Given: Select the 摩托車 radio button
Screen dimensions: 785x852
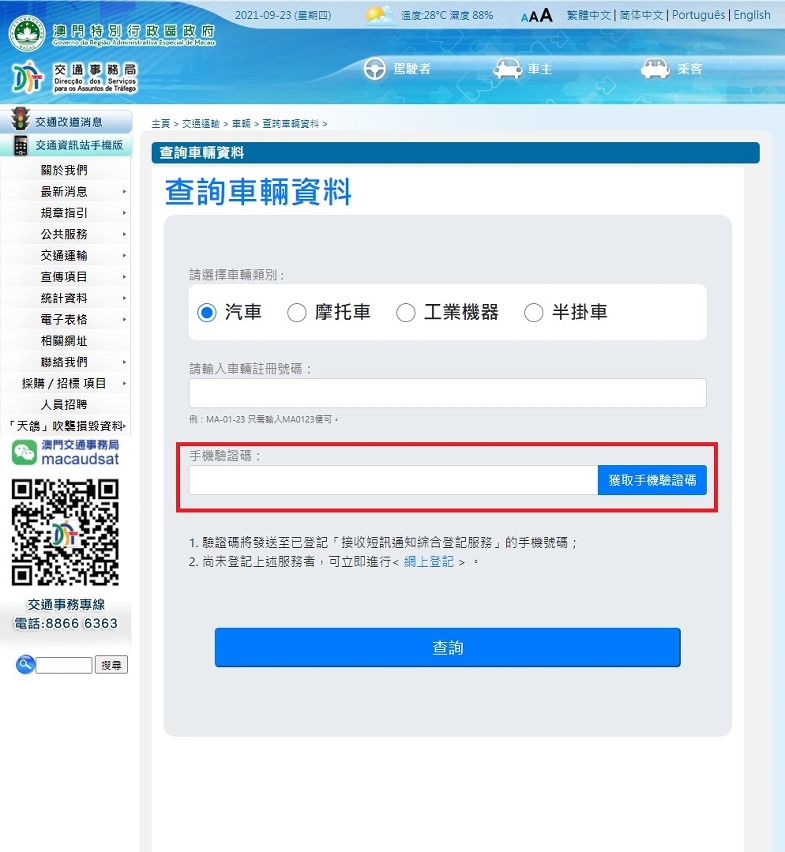Looking at the screenshot, I should 297,313.
